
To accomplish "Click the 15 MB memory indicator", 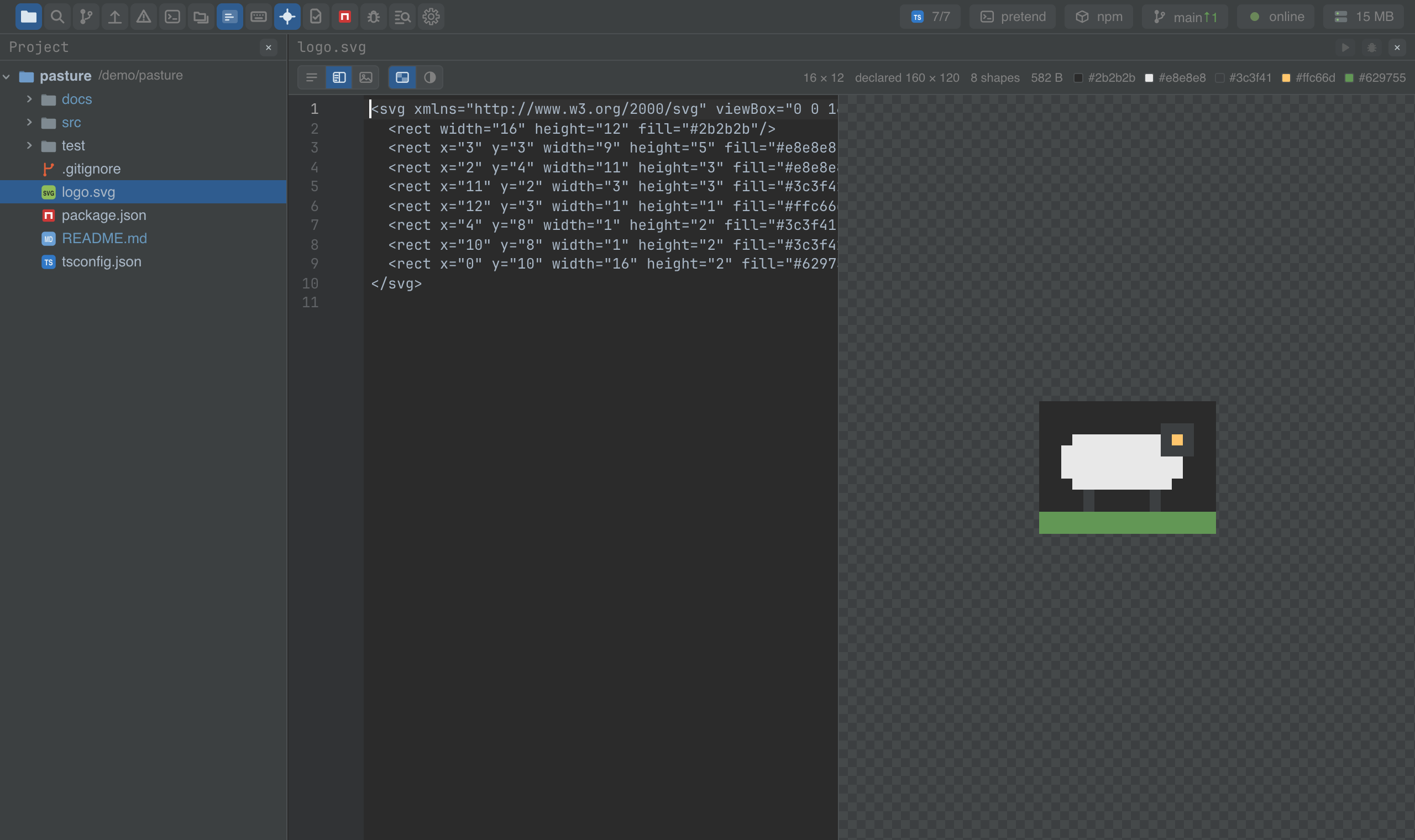I will tap(1364, 17).
